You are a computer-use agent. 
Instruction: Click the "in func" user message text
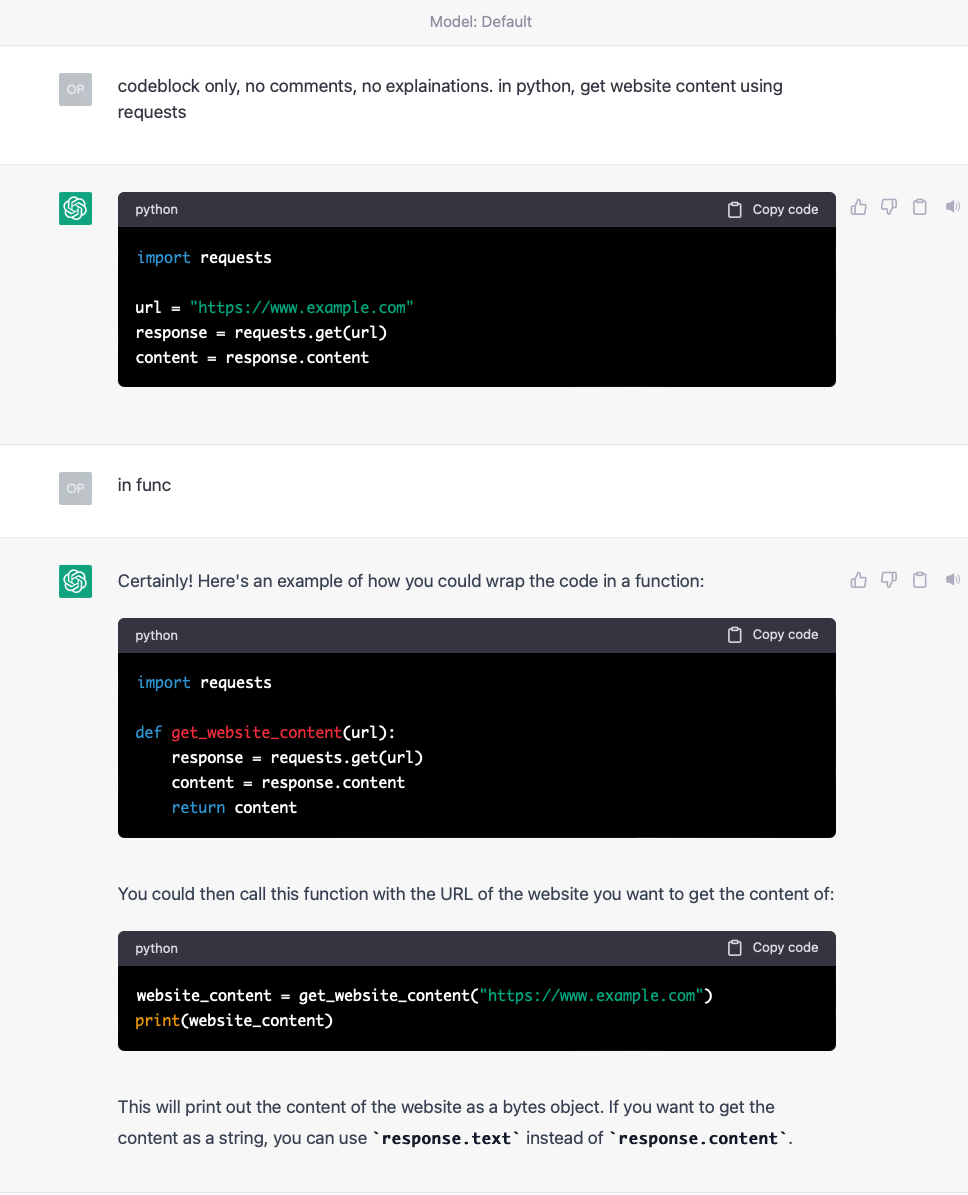(x=144, y=485)
